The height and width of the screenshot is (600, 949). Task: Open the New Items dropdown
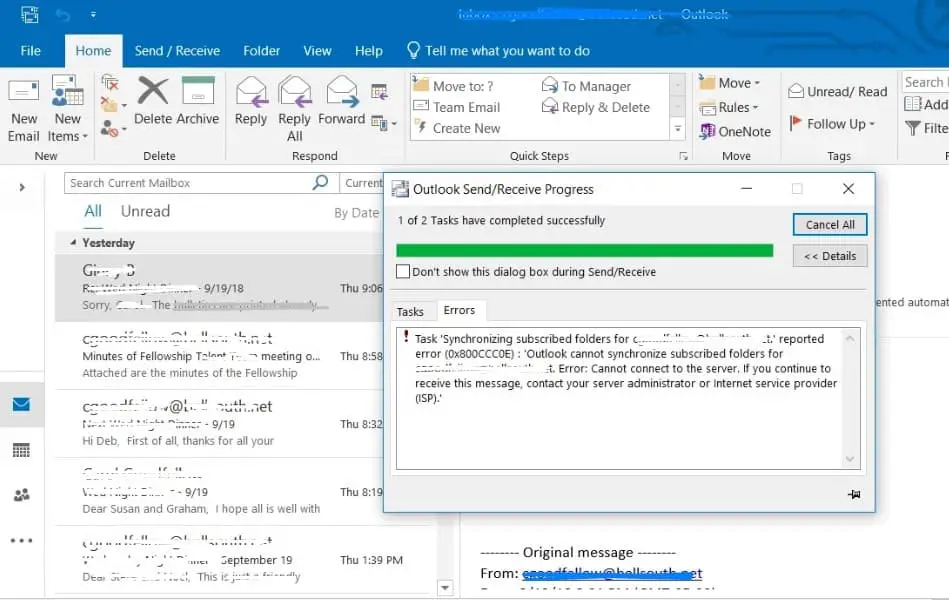[x=67, y=109]
